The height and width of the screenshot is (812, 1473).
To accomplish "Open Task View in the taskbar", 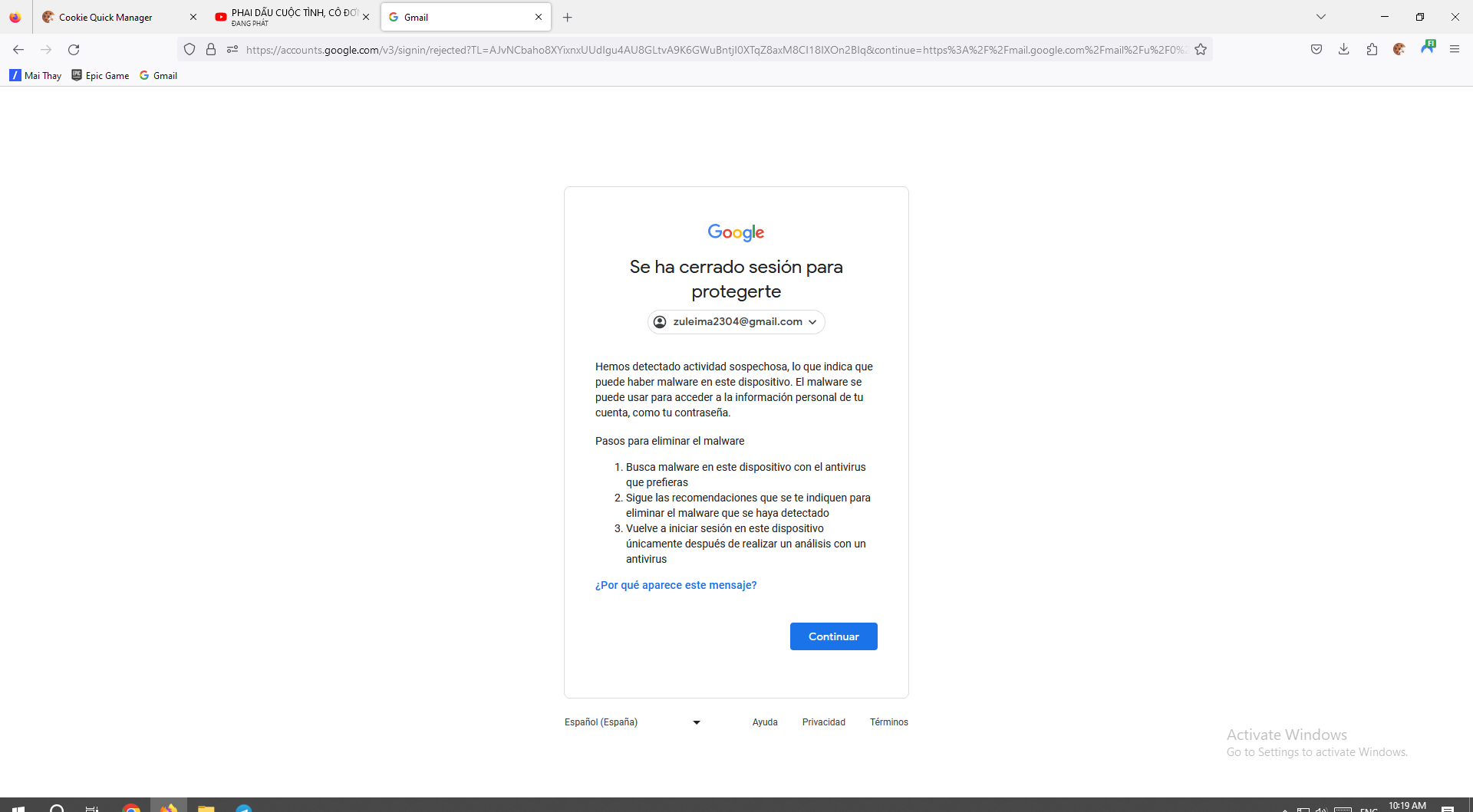I will pyautogui.click(x=92, y=808).
